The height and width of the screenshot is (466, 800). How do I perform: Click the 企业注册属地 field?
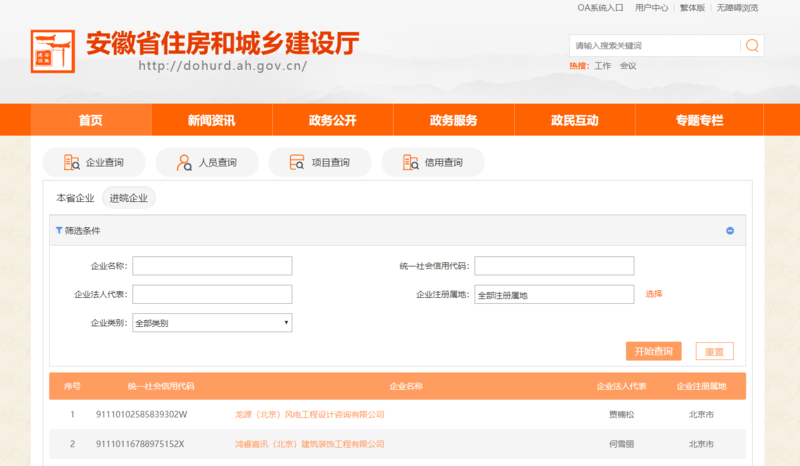click(554, 295)
